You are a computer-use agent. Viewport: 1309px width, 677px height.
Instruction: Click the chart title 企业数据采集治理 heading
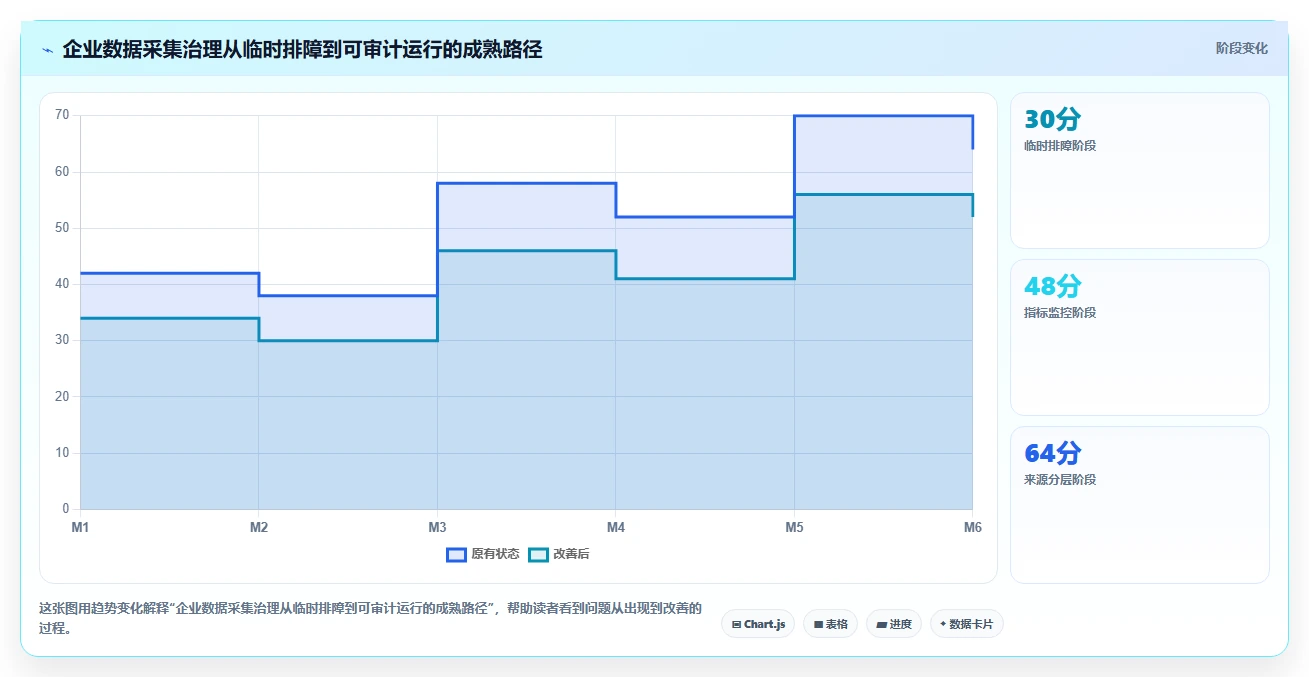point(302,49)
